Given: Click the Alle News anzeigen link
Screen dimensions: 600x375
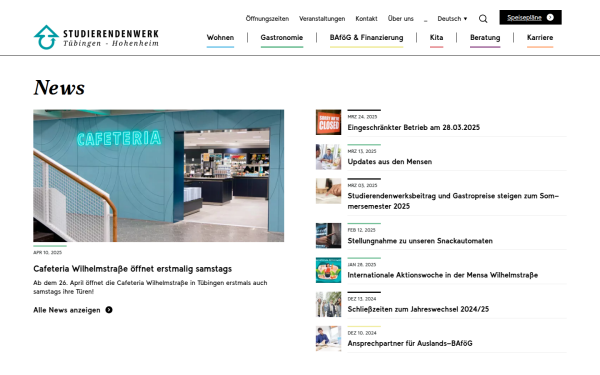Looking at the screenshot, I should (x=73, y=310).
